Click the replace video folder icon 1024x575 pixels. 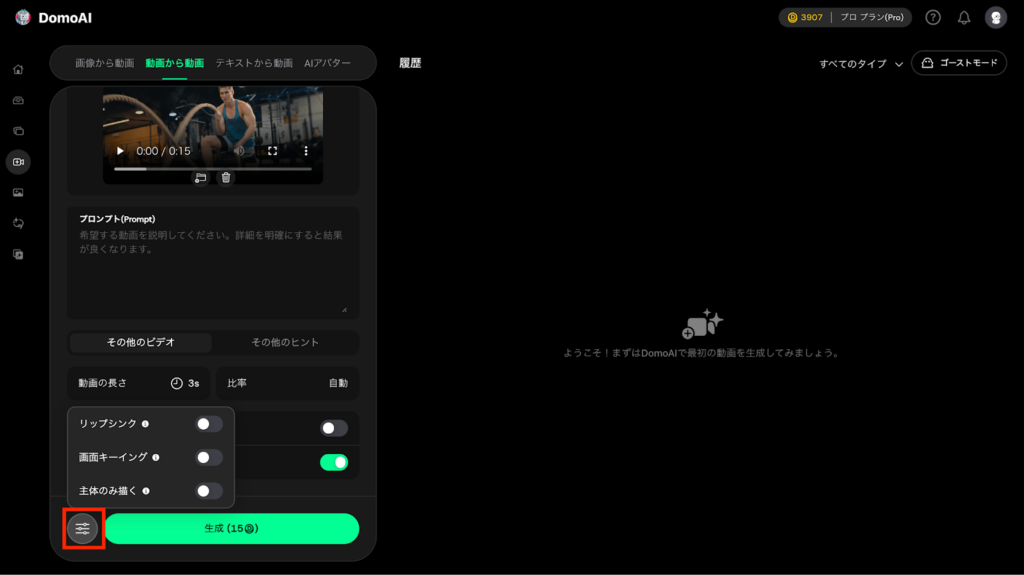200,177
